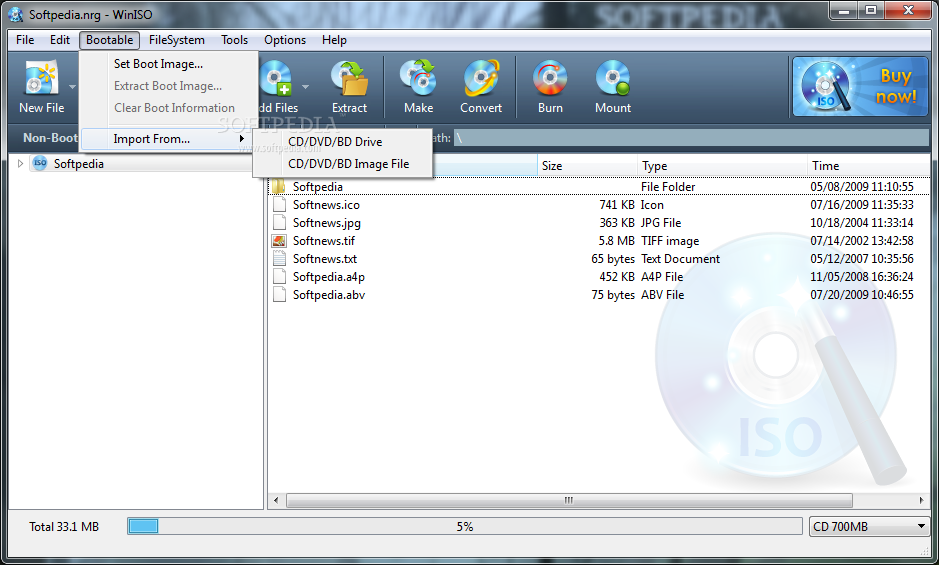The width and height of the screenshot is (939, 565).
Task: Open the Add Files dropdown arrow
Action: click(305, 87)
